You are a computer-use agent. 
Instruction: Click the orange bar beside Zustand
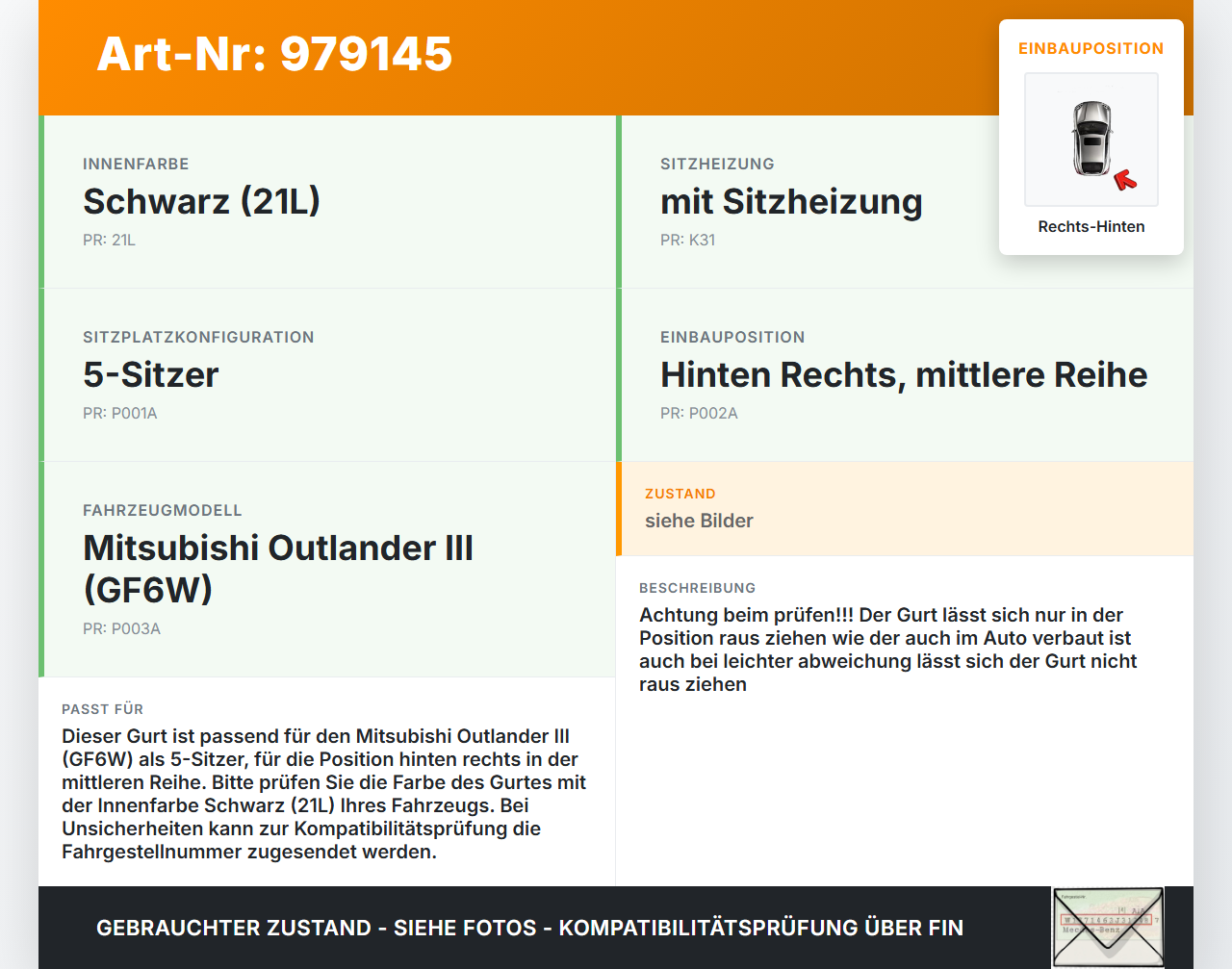tap(619, 509)
